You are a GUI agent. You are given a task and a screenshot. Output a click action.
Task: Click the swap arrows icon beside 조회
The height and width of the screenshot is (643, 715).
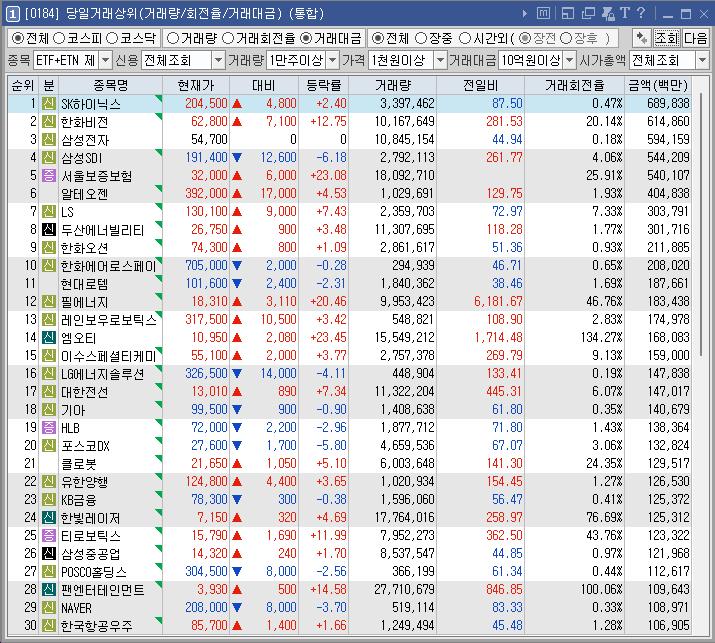pyautogui.click(x=641, y=38)
